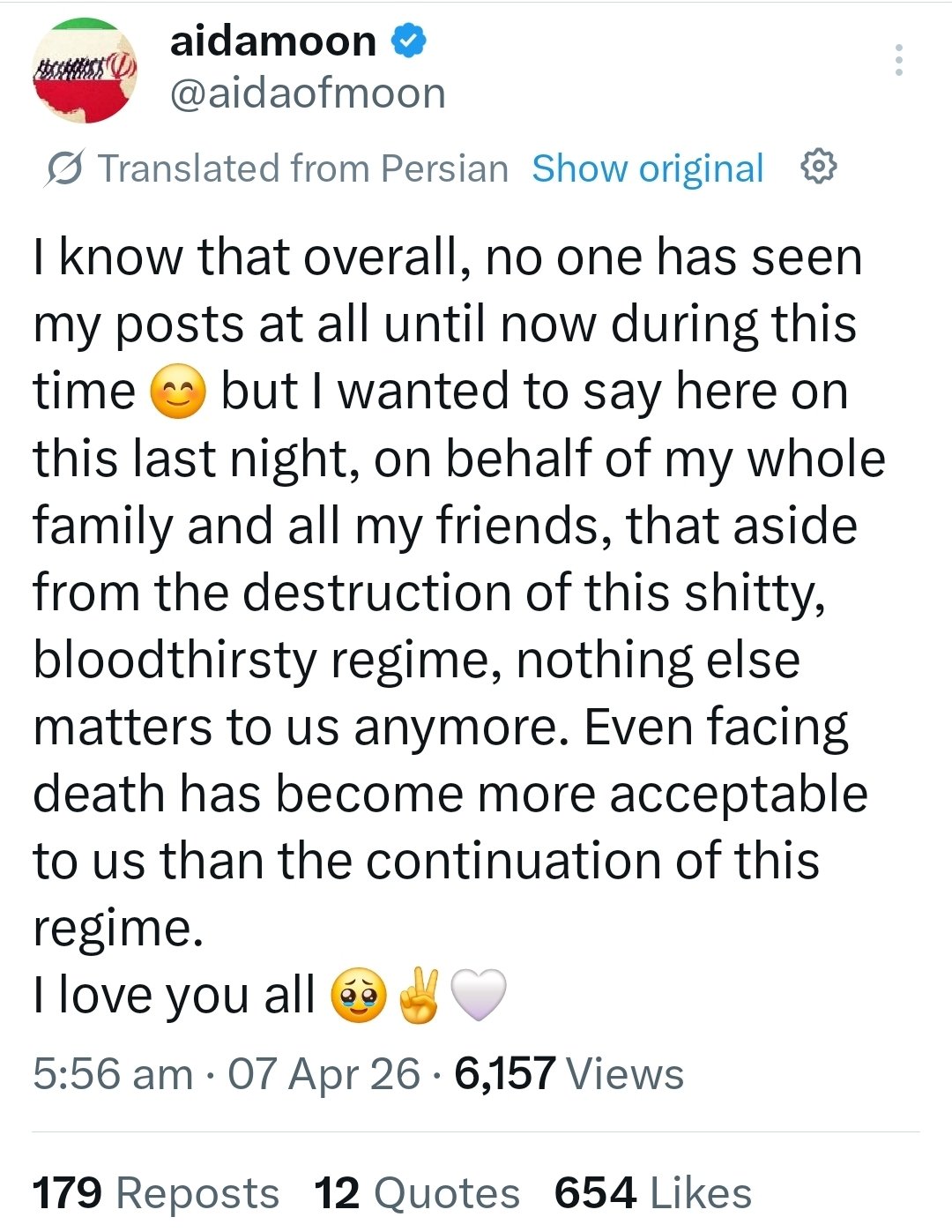This screenshot has height=1232, width=952.
Task: Click the white heart emoji
Action: [x=479, y=997]
